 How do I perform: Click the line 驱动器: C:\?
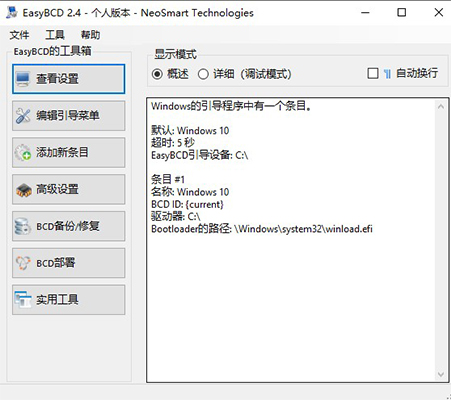(176, 216)
